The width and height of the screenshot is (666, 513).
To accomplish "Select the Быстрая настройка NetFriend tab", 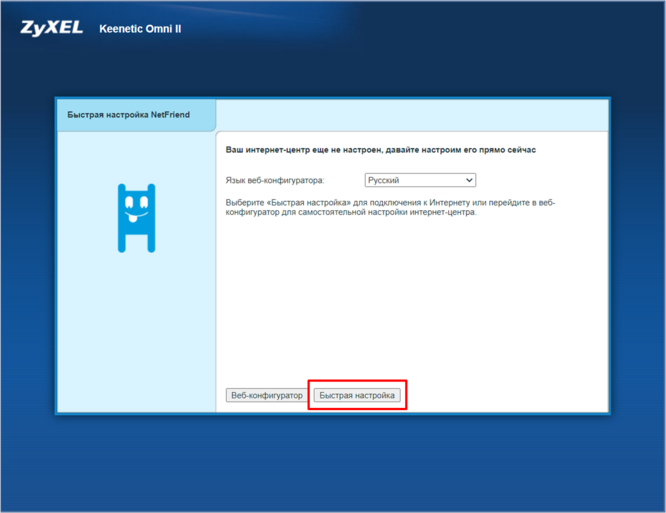I will coord(136,115).
